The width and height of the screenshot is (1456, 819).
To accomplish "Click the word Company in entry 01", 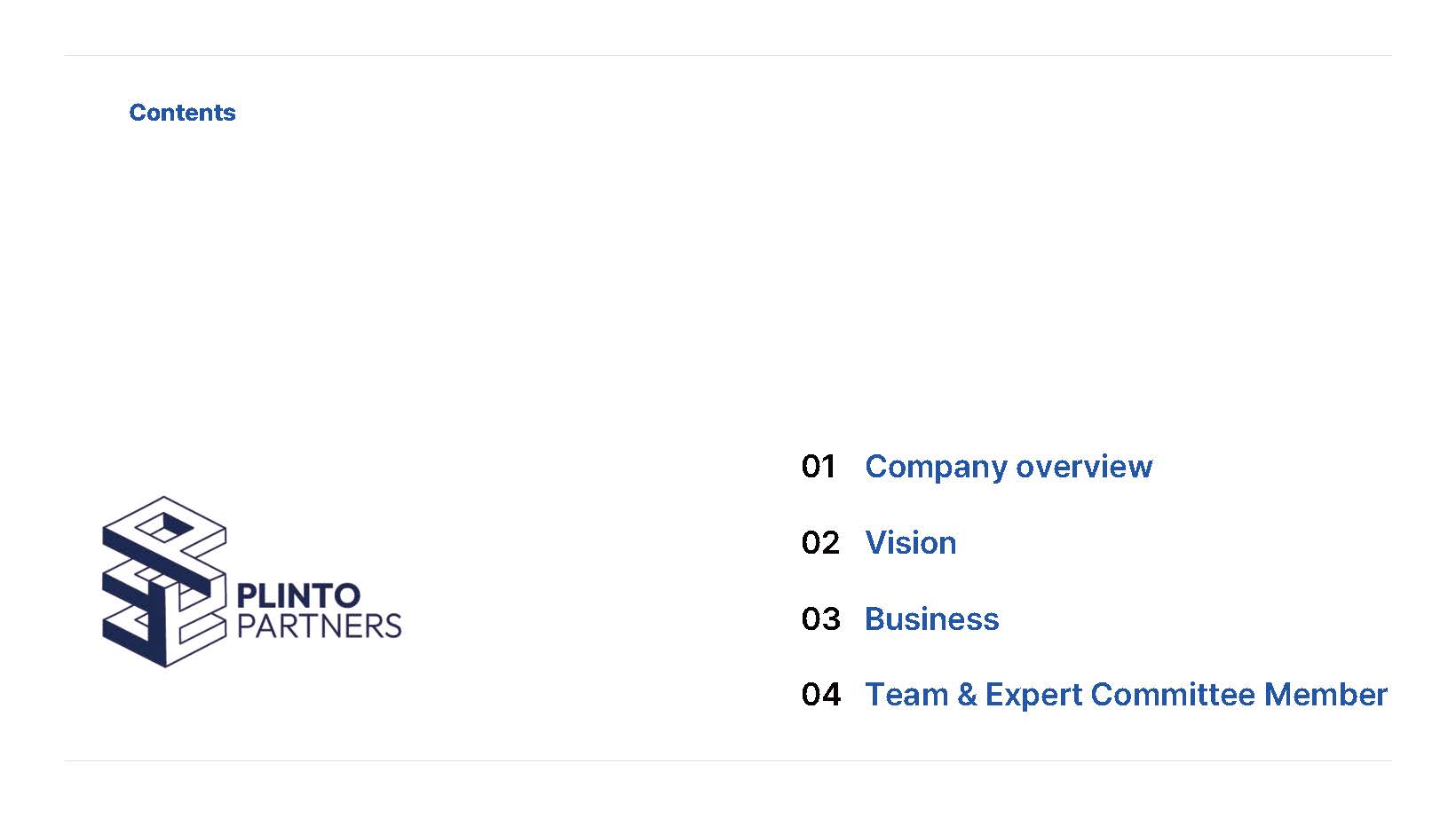I will tap(936, 468).
